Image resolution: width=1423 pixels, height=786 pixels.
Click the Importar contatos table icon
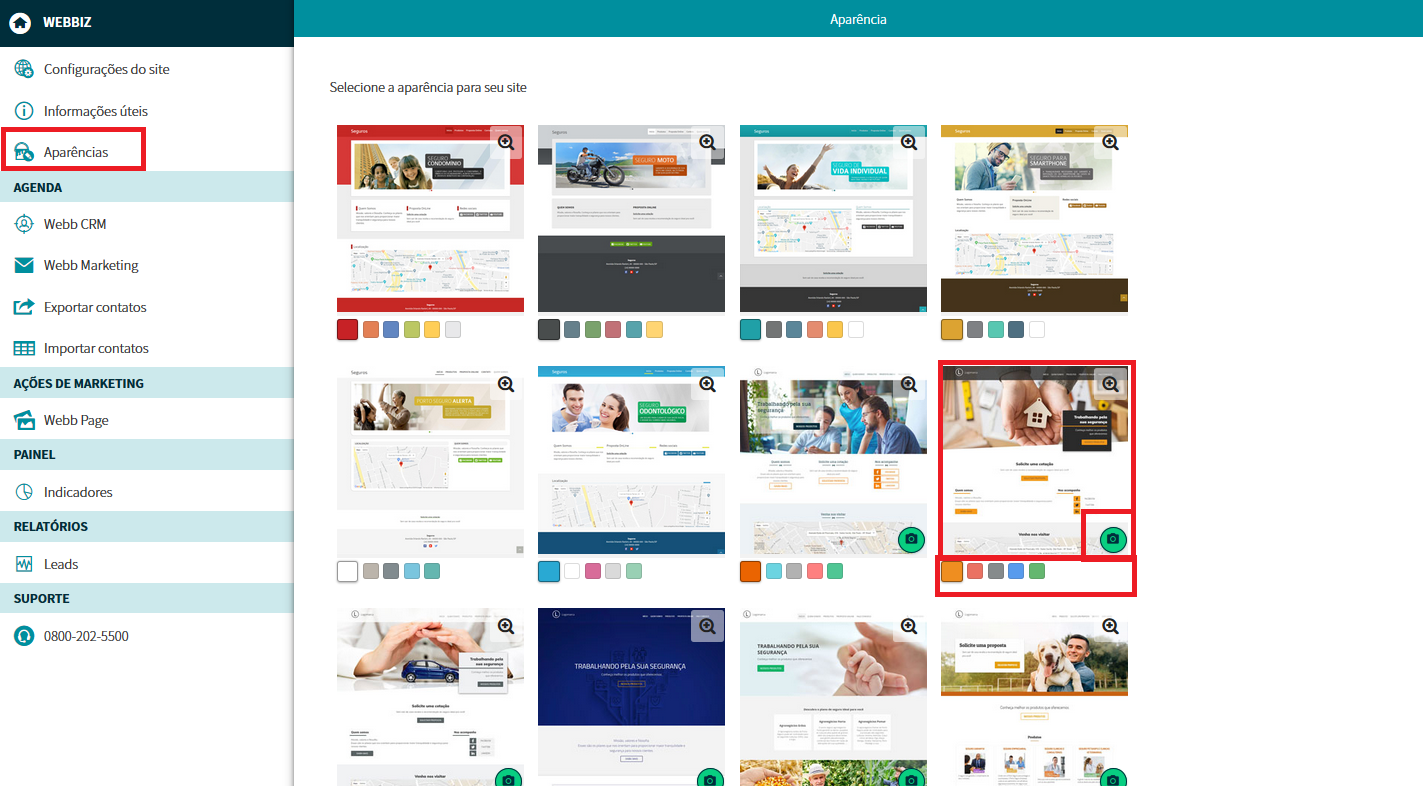[24, 348]
